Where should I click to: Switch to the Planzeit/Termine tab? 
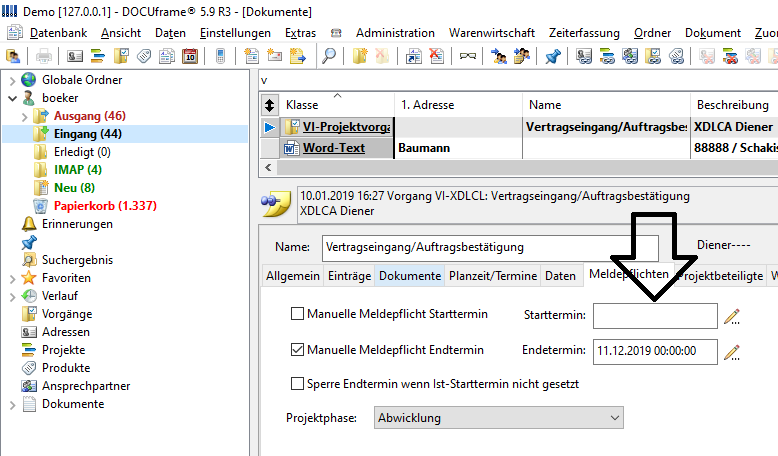(x=493, y=276)
